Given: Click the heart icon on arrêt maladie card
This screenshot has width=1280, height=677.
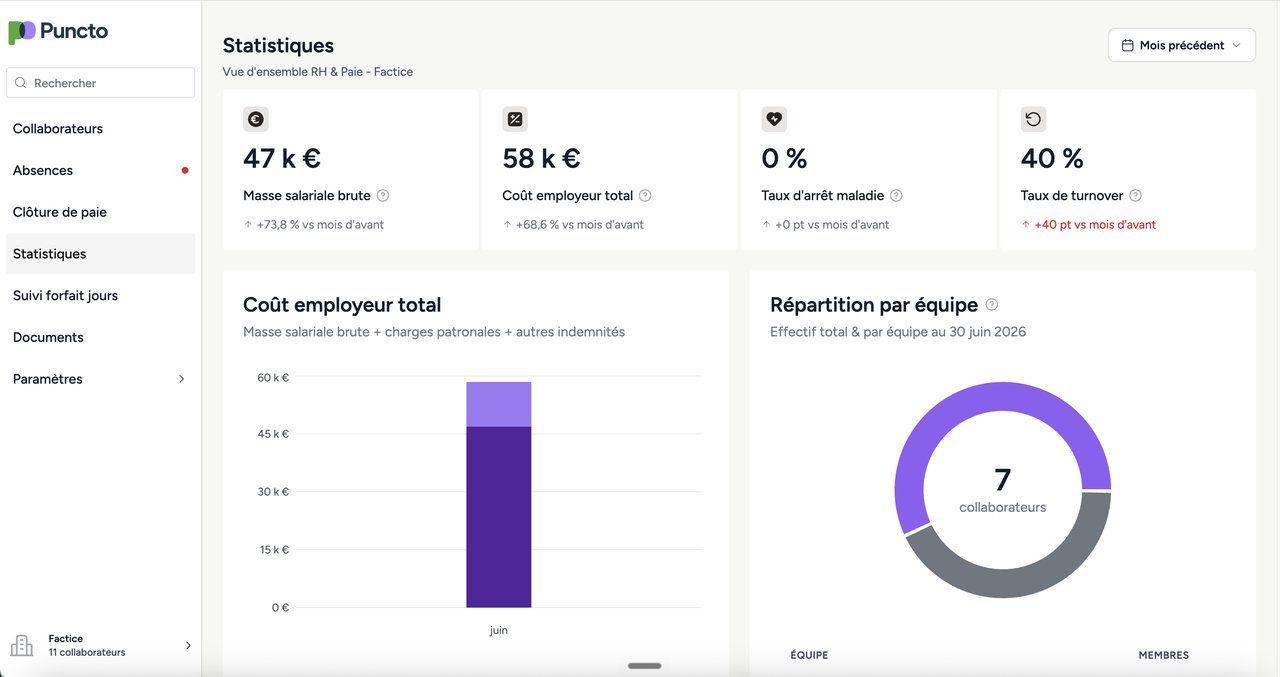Looking at the screenshot, I should pos(774,119).
